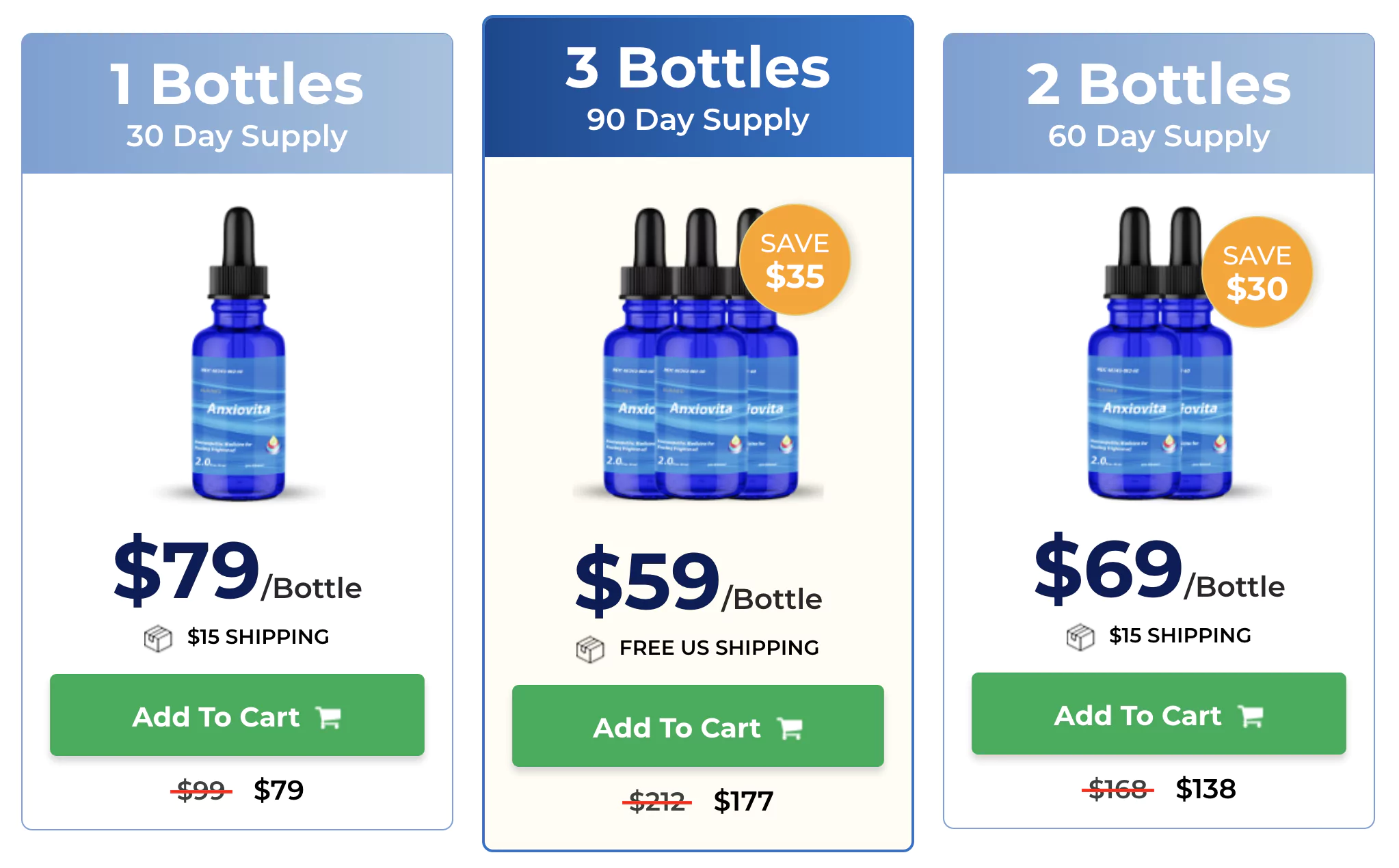This screenshot has width=1399, height=868.
Task: Click the crossed-out $99 price
Action: coord(200,790)
